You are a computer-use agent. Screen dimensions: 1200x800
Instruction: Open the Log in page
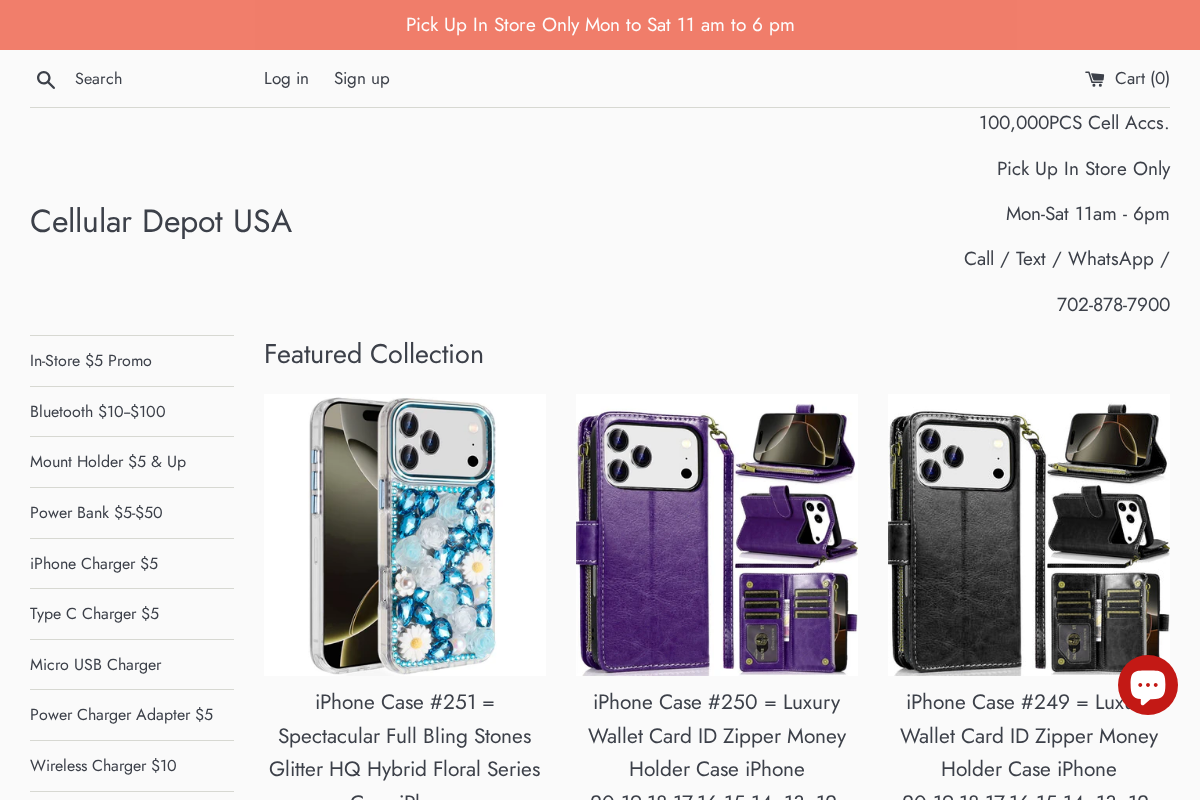pyautogui.click(x=286, y=78)
